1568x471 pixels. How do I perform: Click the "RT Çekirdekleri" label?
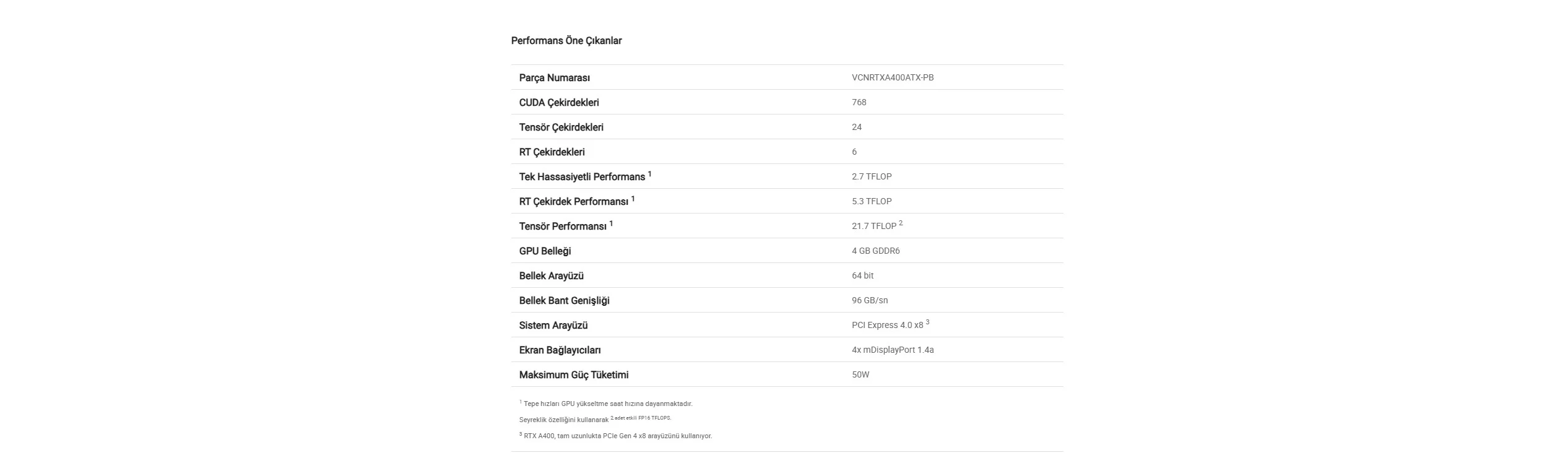tap(552, 152)
